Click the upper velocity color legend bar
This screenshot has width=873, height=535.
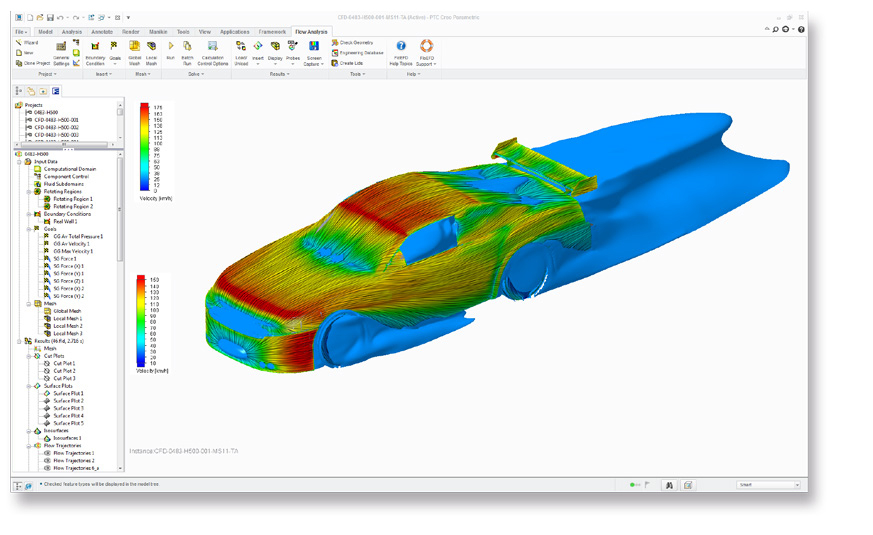tap(144, 148)
